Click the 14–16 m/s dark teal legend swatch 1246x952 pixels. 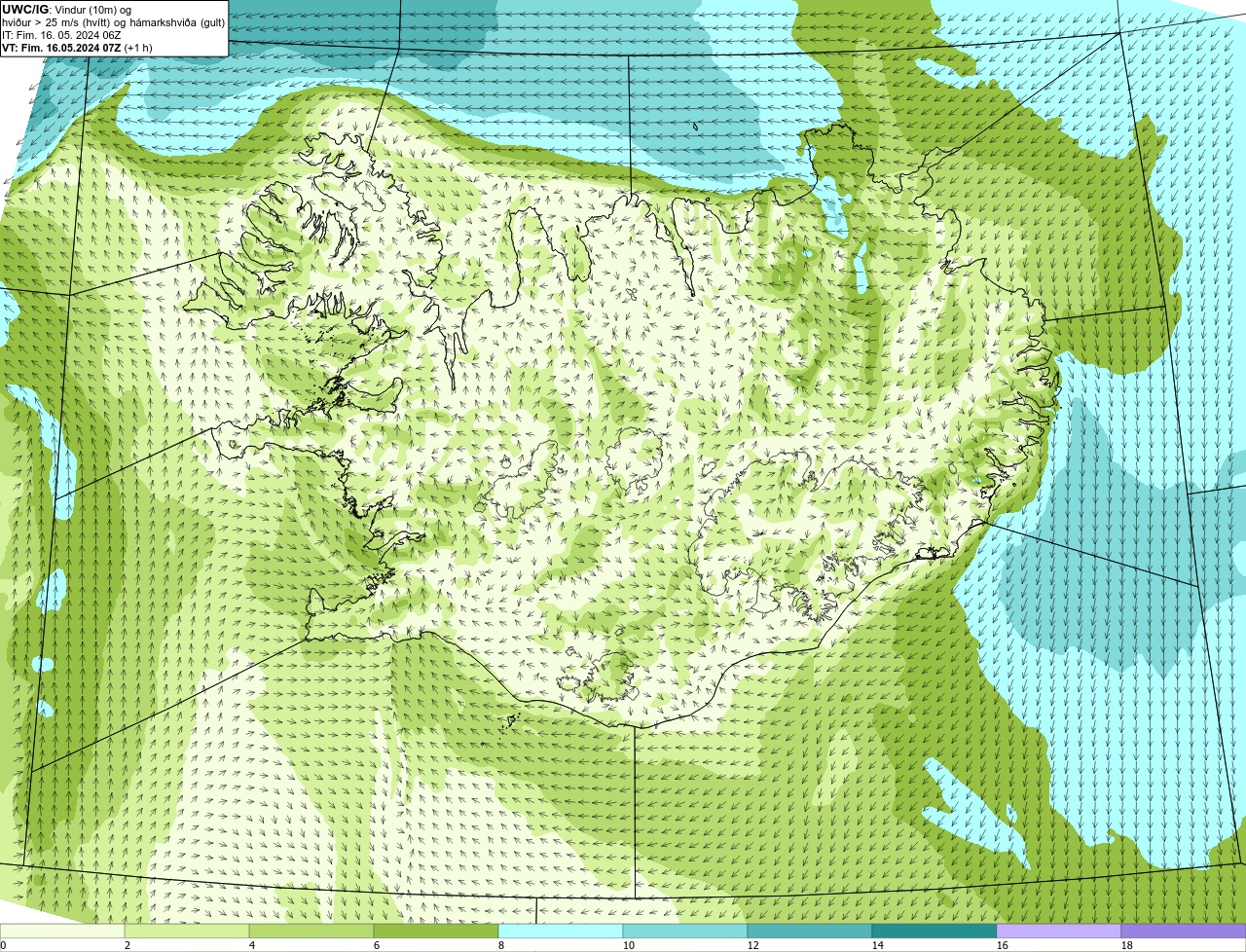tap(934, 932)
